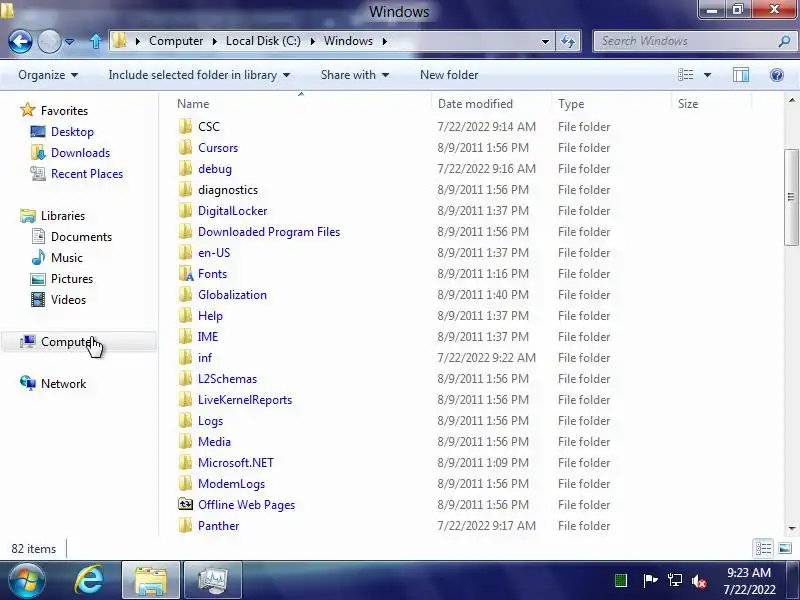Switch to details view in status bar
800x600 pixels.
pyautogui.click(x=763, y=548)
